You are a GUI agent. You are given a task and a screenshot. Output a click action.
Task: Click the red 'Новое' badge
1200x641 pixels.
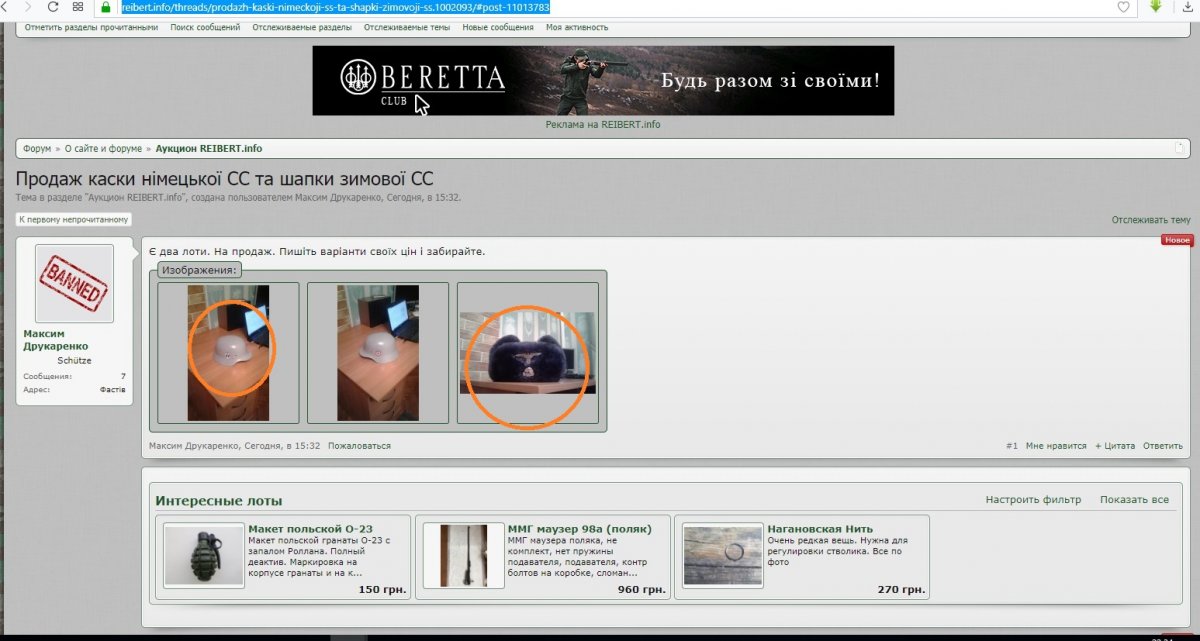pyautogui.click(x=1177, y=240)
